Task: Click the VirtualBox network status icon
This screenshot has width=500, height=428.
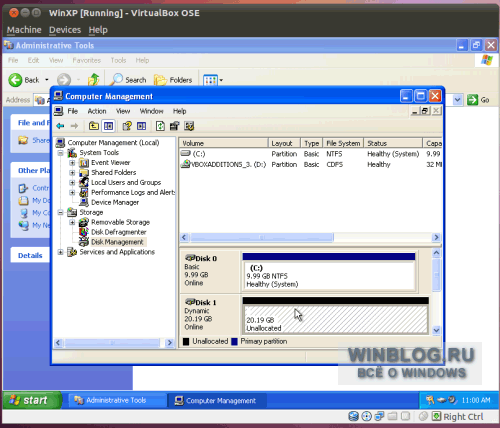Action: (379, 416)
